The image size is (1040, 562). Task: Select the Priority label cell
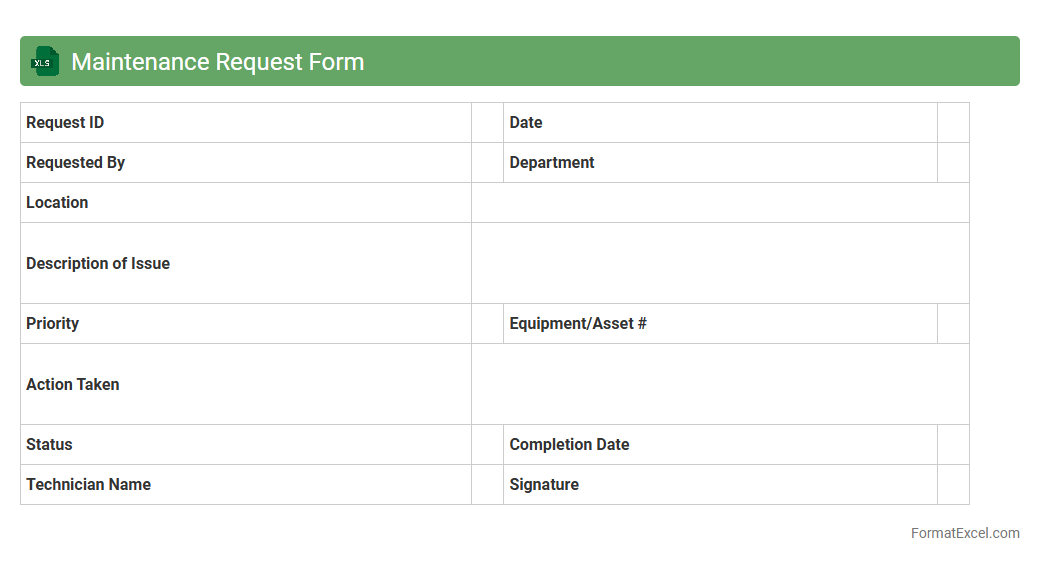click(x=245, y=324)
